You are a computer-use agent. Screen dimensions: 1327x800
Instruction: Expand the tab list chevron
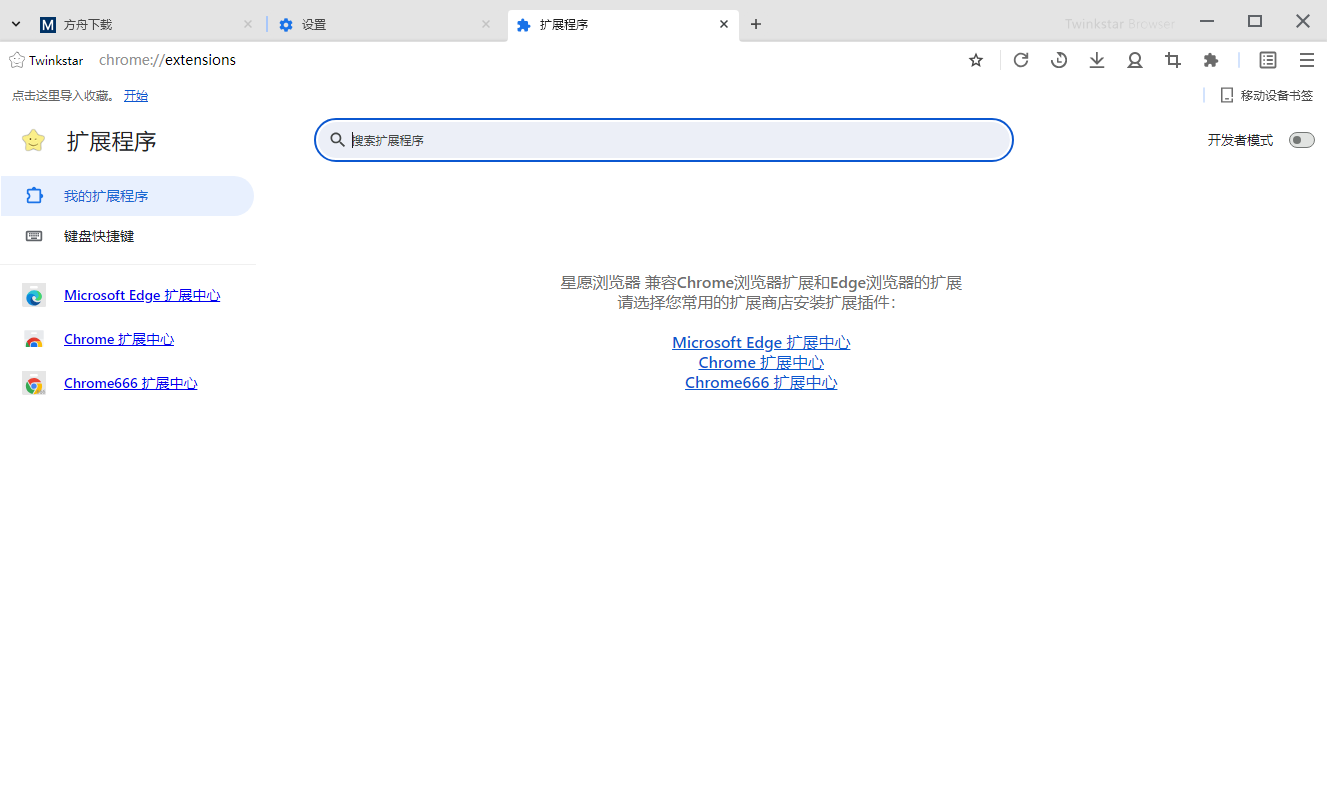pyautogui.click(x=15, y=22)
